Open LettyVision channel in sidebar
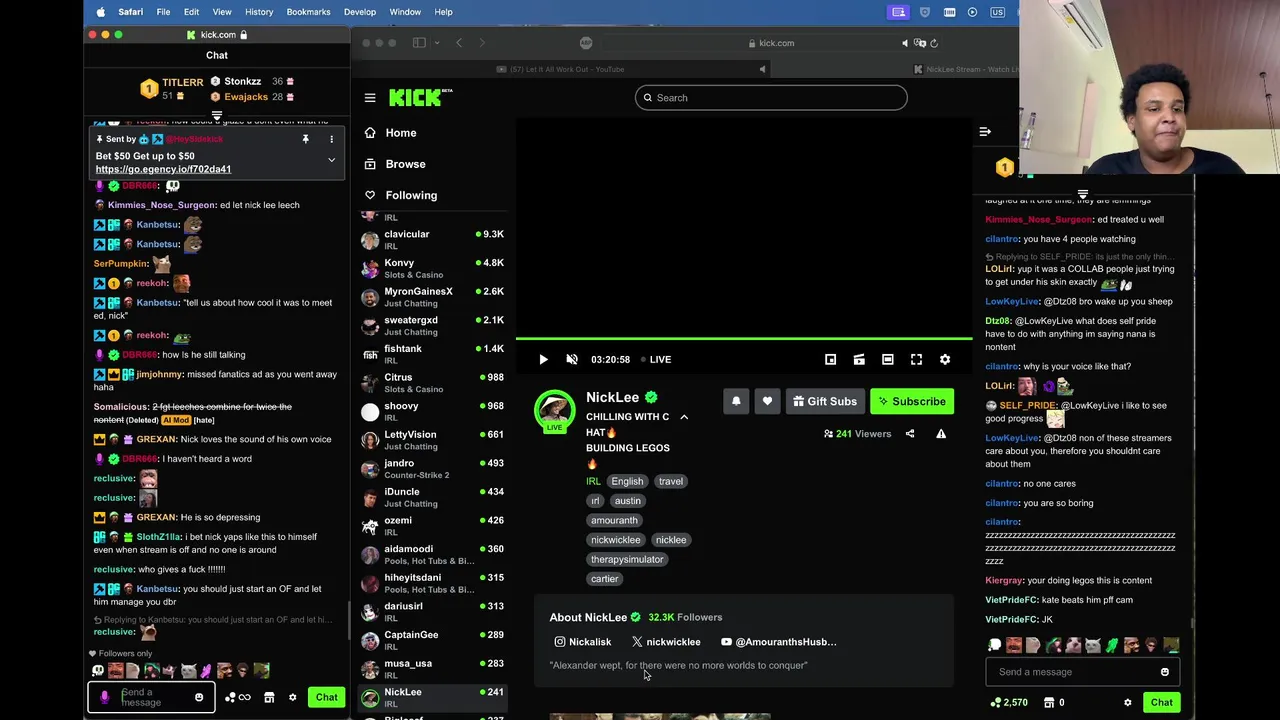The image size is (1280, 720). (433, 441)
